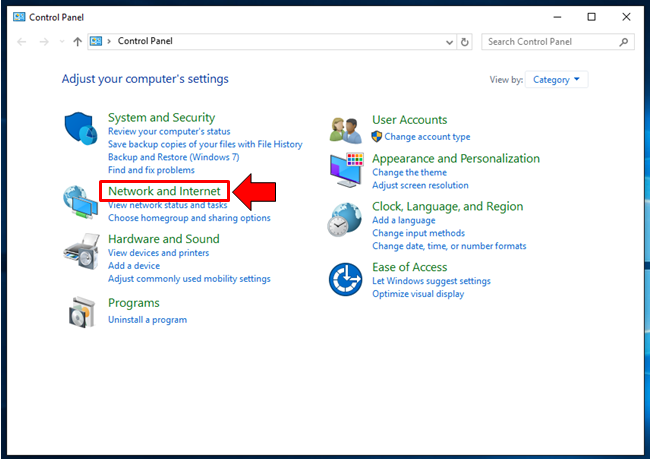Click the refresh button beside address bar
652x459 pixels.
coord(464,42)
